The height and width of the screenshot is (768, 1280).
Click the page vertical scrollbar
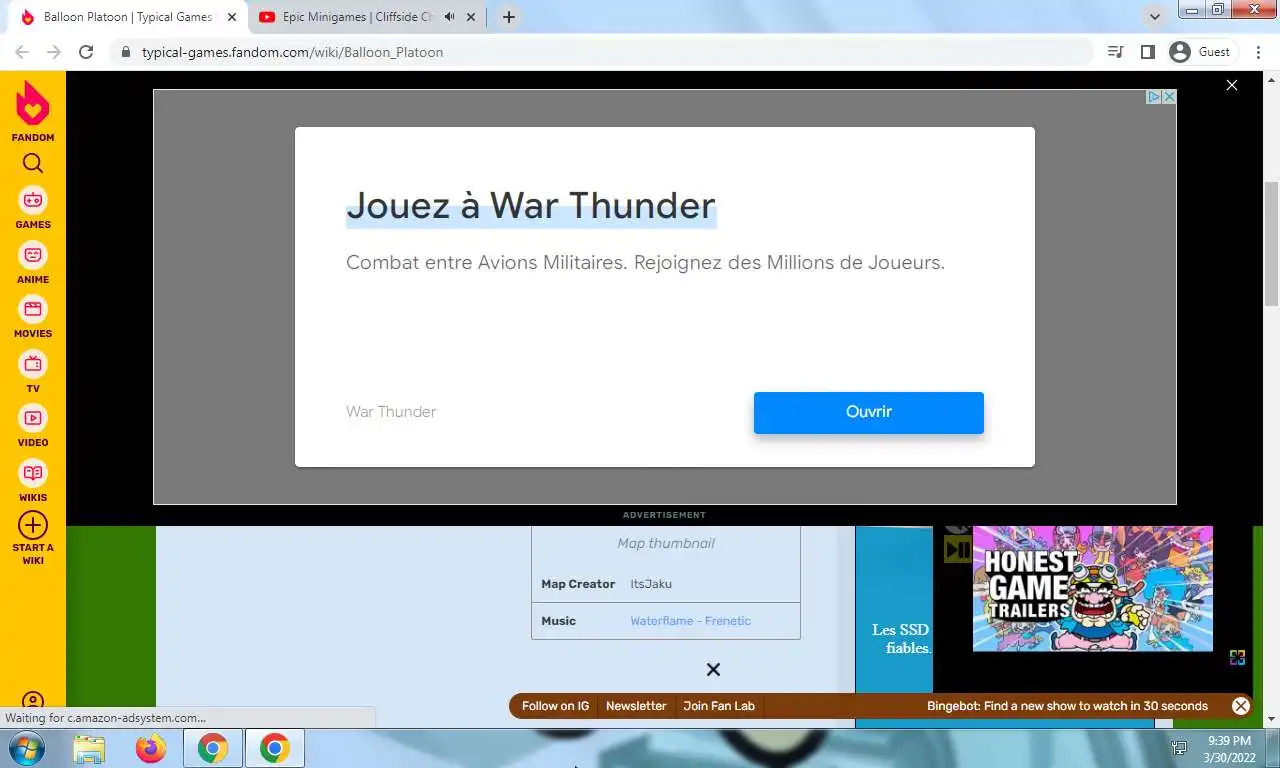pyautogui.click(x=1272, y=244)
